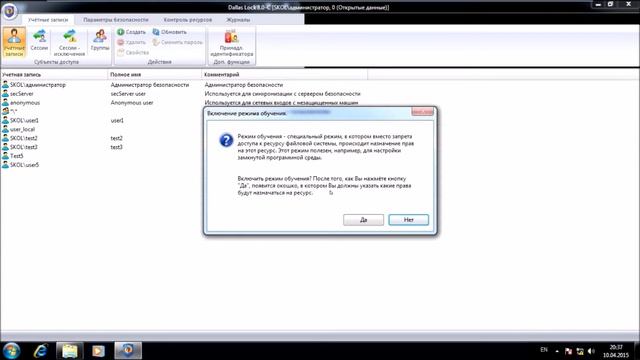640x360 pixels.
Task: Open the Группы icon
Action: 100,40
